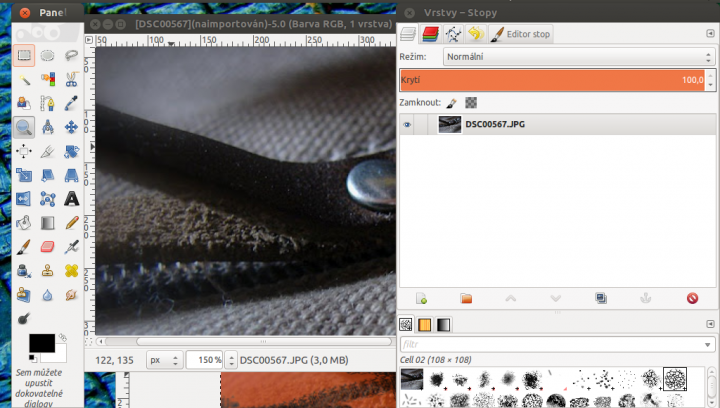Open the brush filter dropdown arrow
The height and width of the screenshot is (408, 720).
click(x=708, y=344)
